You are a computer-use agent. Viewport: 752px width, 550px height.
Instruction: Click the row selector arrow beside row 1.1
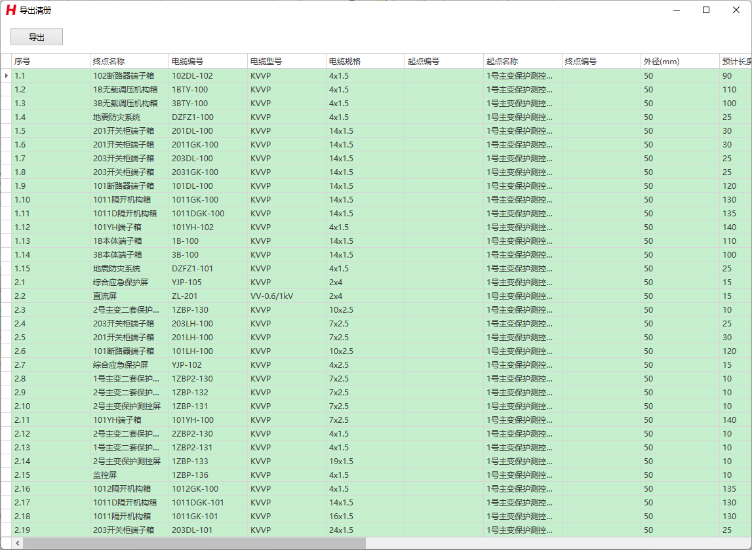point(6,76)
